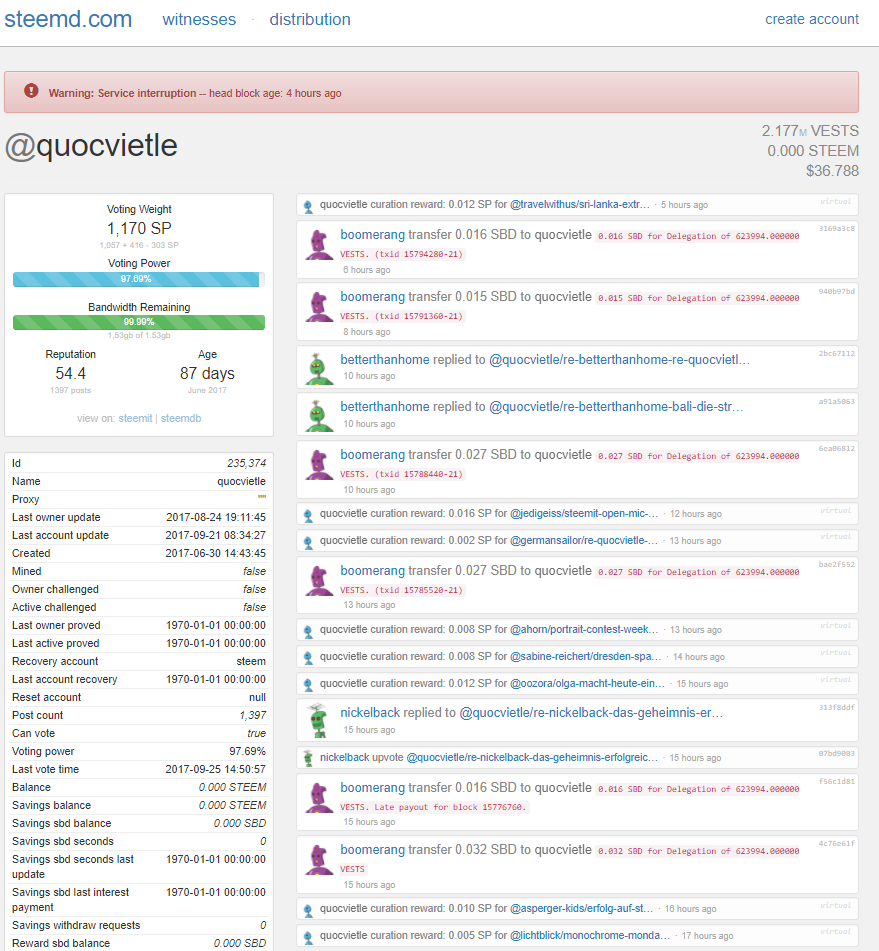This screenshot has height=951, width=879.
Task: Click the Voting Power progress bar
Action: 139,279
